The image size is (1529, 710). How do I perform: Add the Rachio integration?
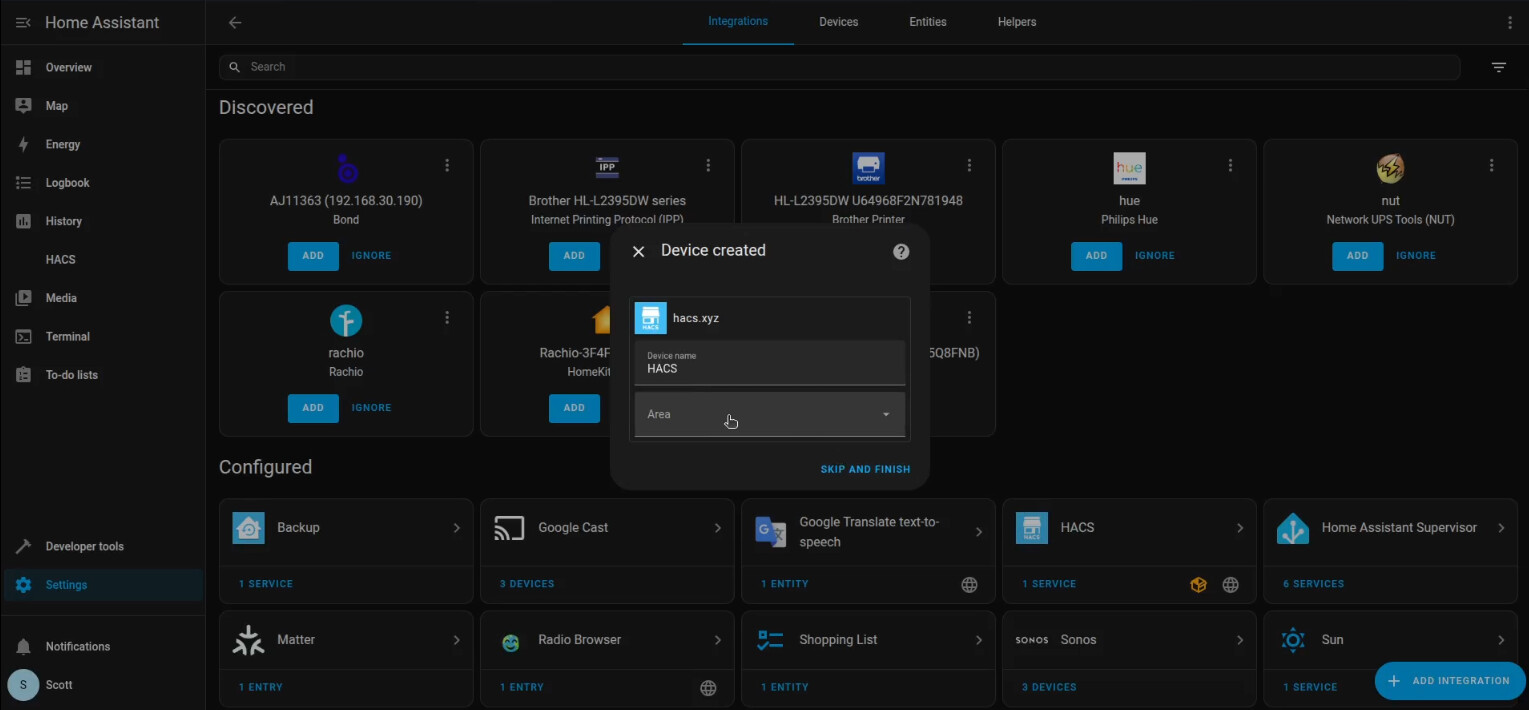[313, 408]
